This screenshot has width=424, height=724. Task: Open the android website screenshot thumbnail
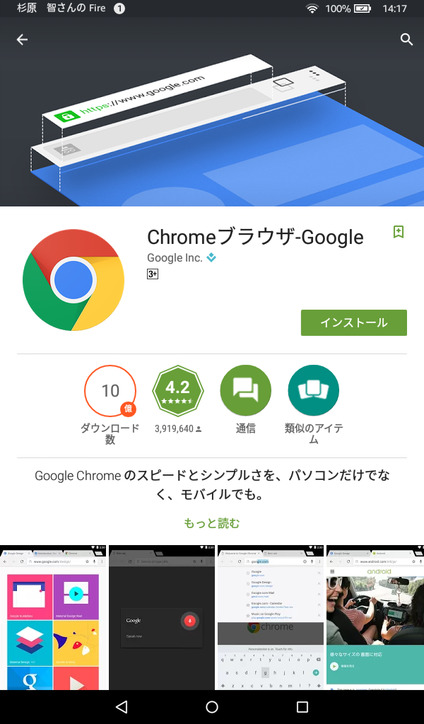pos(375,617)
